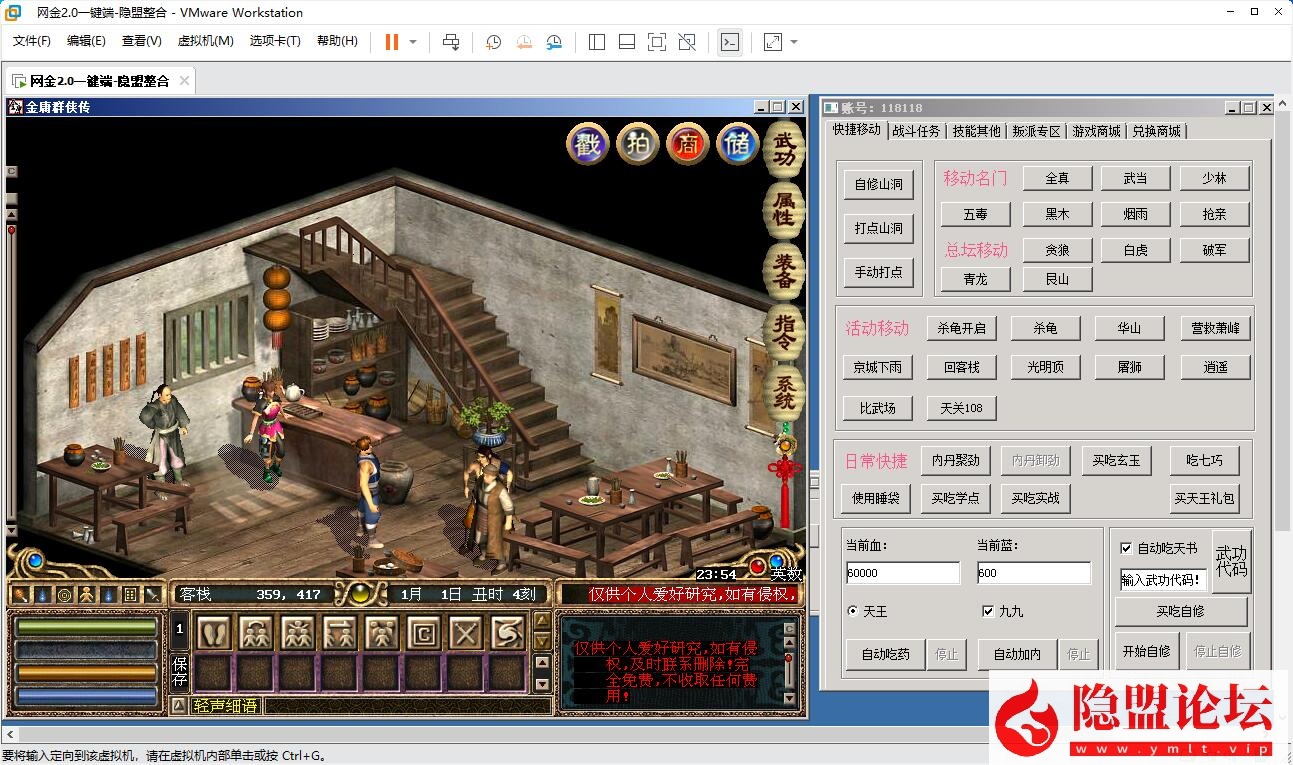Click VMware send Ctrl+Alt+Del icon

(x=451, y=42)
